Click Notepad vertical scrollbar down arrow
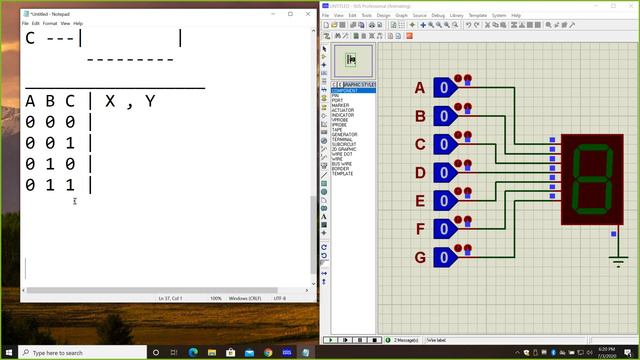 313,284
